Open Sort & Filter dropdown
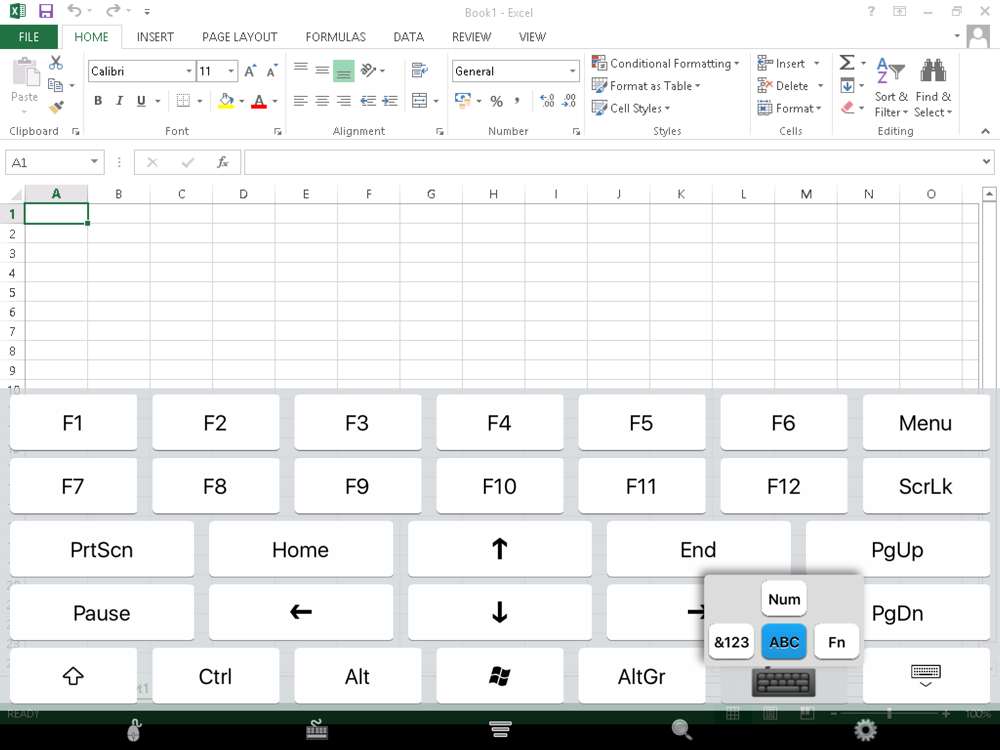 click(x=891, y=89)
